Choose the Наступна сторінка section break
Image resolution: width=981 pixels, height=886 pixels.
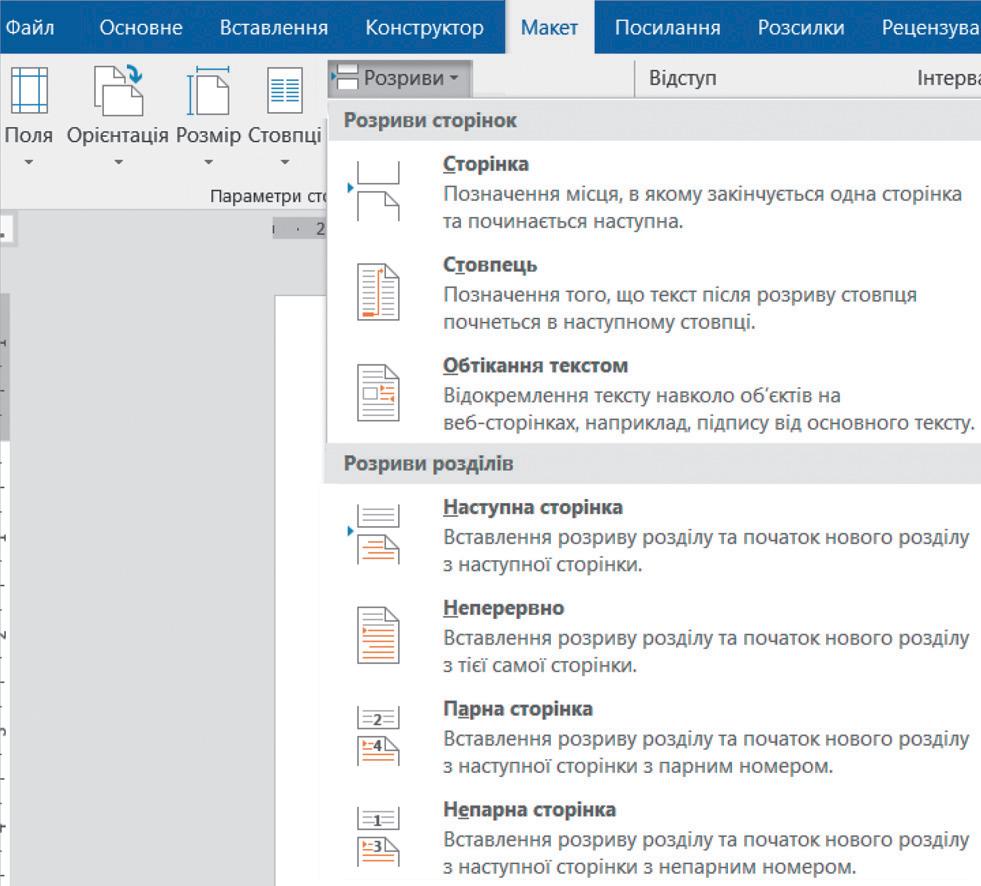[x=532, y=508]
